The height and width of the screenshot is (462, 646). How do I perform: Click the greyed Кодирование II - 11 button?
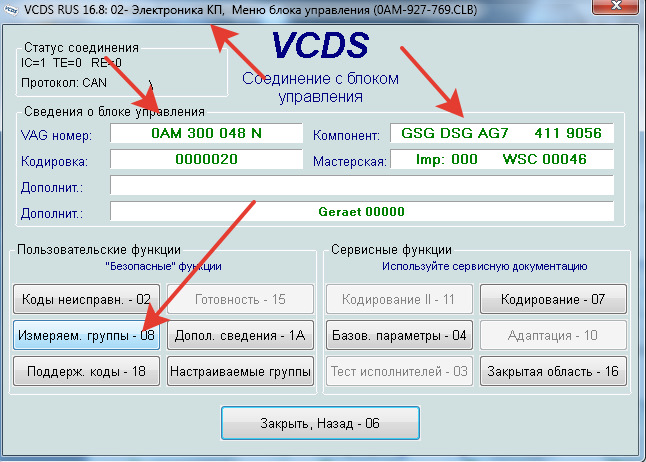click(x=399, y=299)
